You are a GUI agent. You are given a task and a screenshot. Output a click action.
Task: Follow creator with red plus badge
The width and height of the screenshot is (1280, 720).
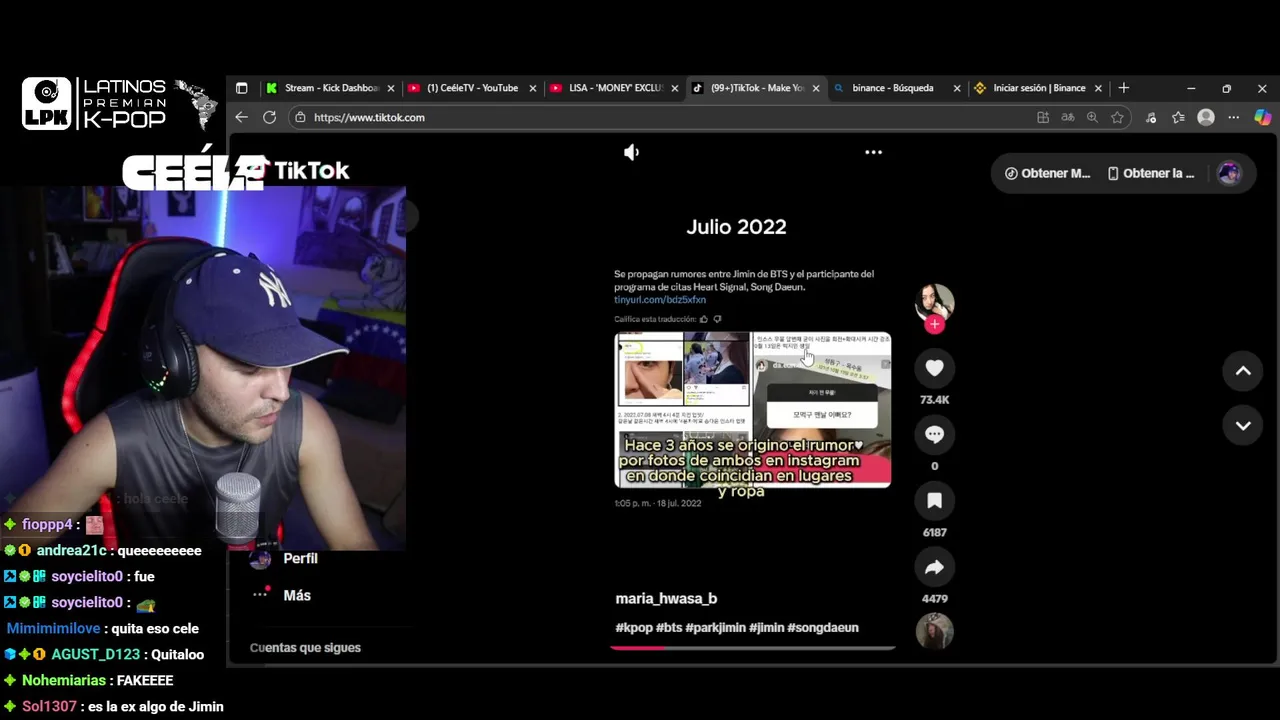tap(934, 325)
